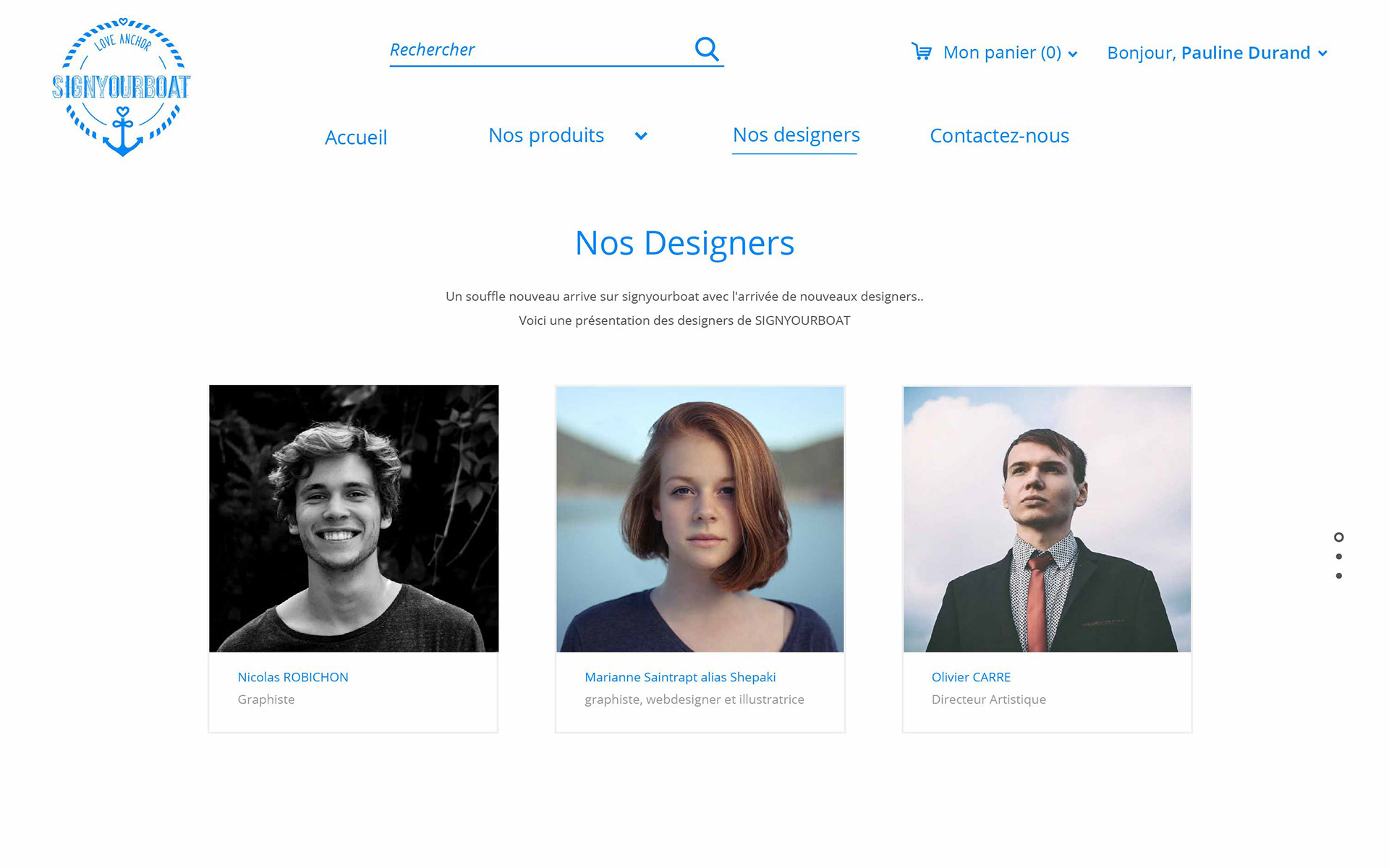
Task: Open the Marianne Saintrapt alias Shepaki link
Action: pyautogui.click(x=680, y=677)
